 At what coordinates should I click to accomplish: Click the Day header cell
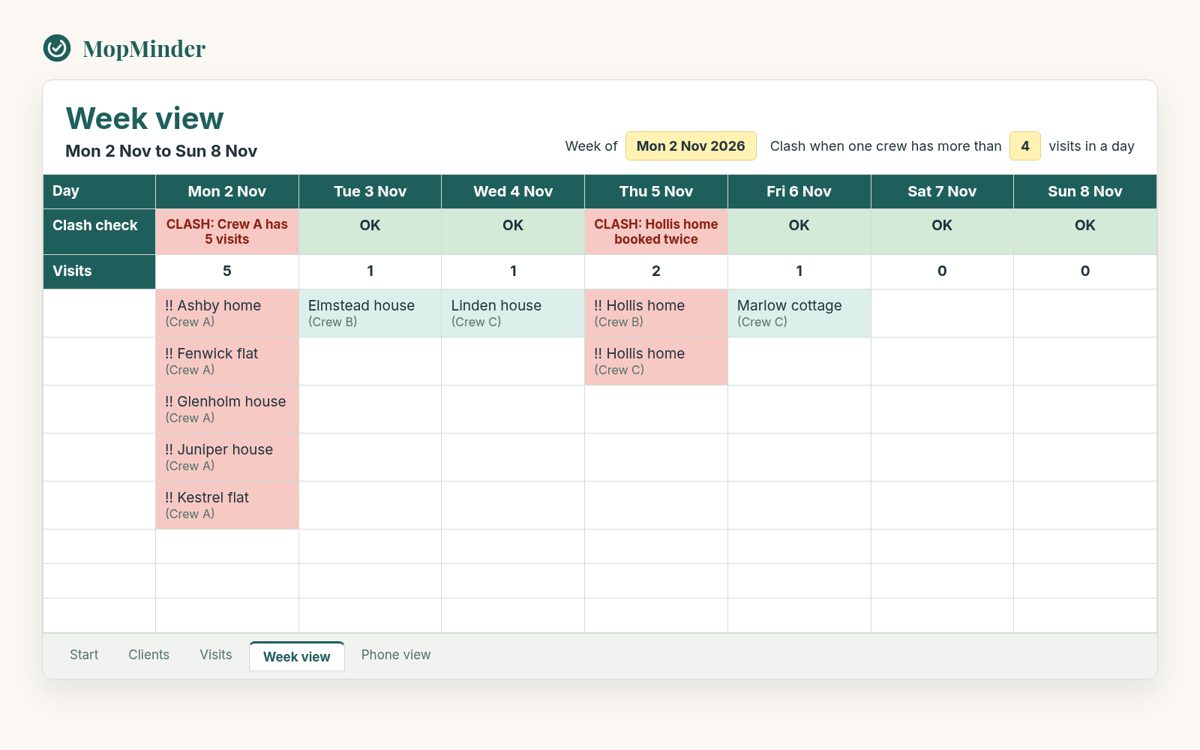pos(99,192)
